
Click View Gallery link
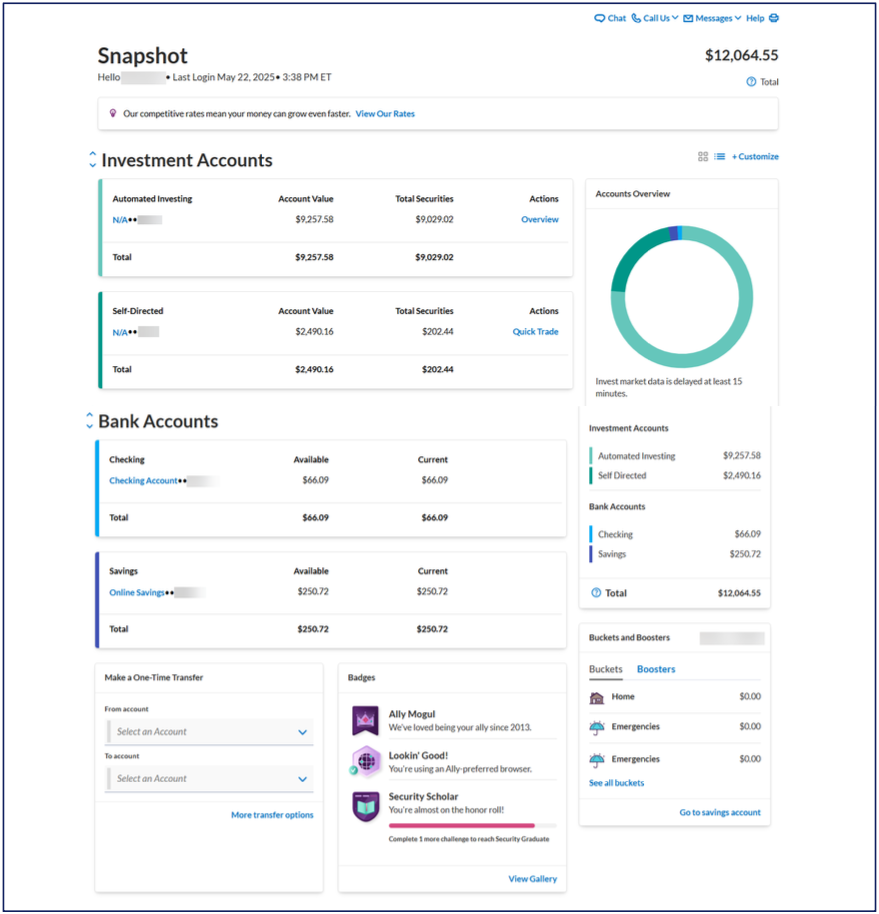[533, 878]
